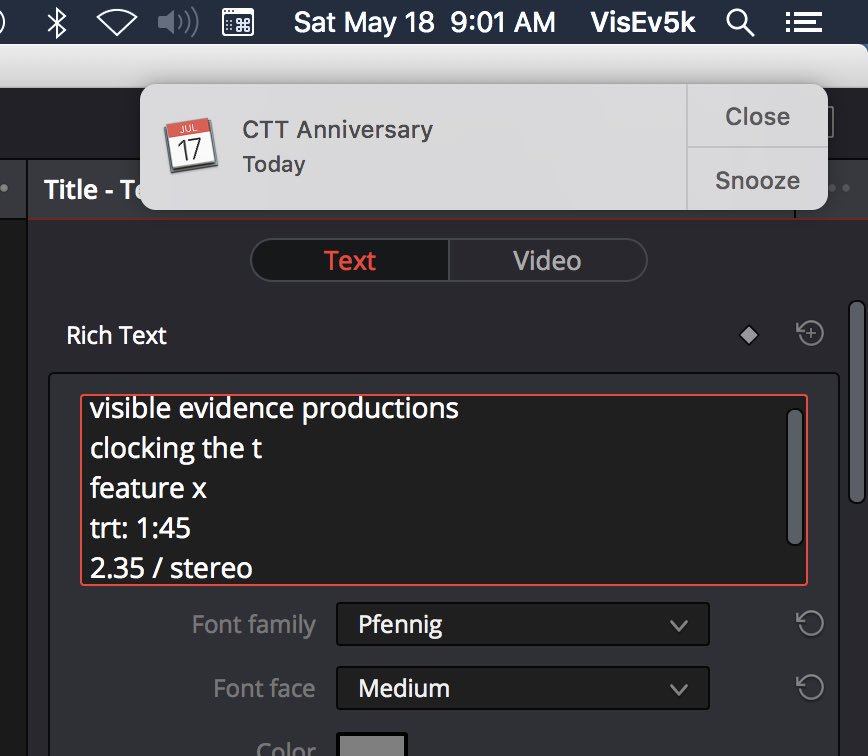This screenshot has width=868, height=756.
Task: Click the volume icon in the menu bar
Action: click(x=178, y=22)
